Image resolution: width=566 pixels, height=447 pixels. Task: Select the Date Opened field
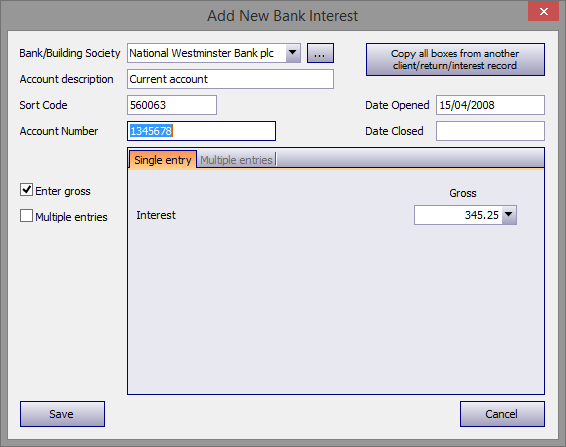pyautogui.click(x=490, y=105)
